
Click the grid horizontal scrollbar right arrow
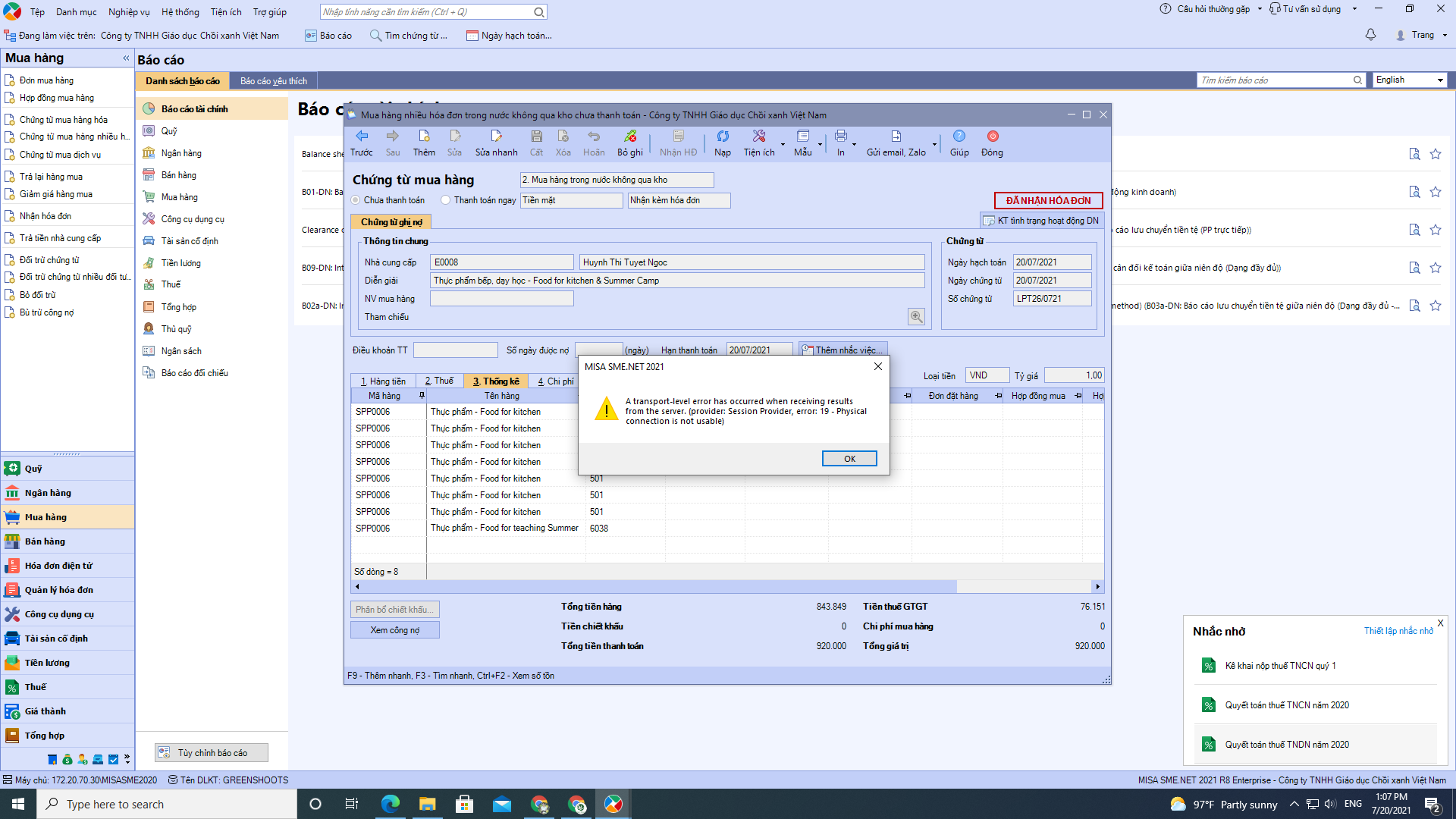tap(1097, 587)
